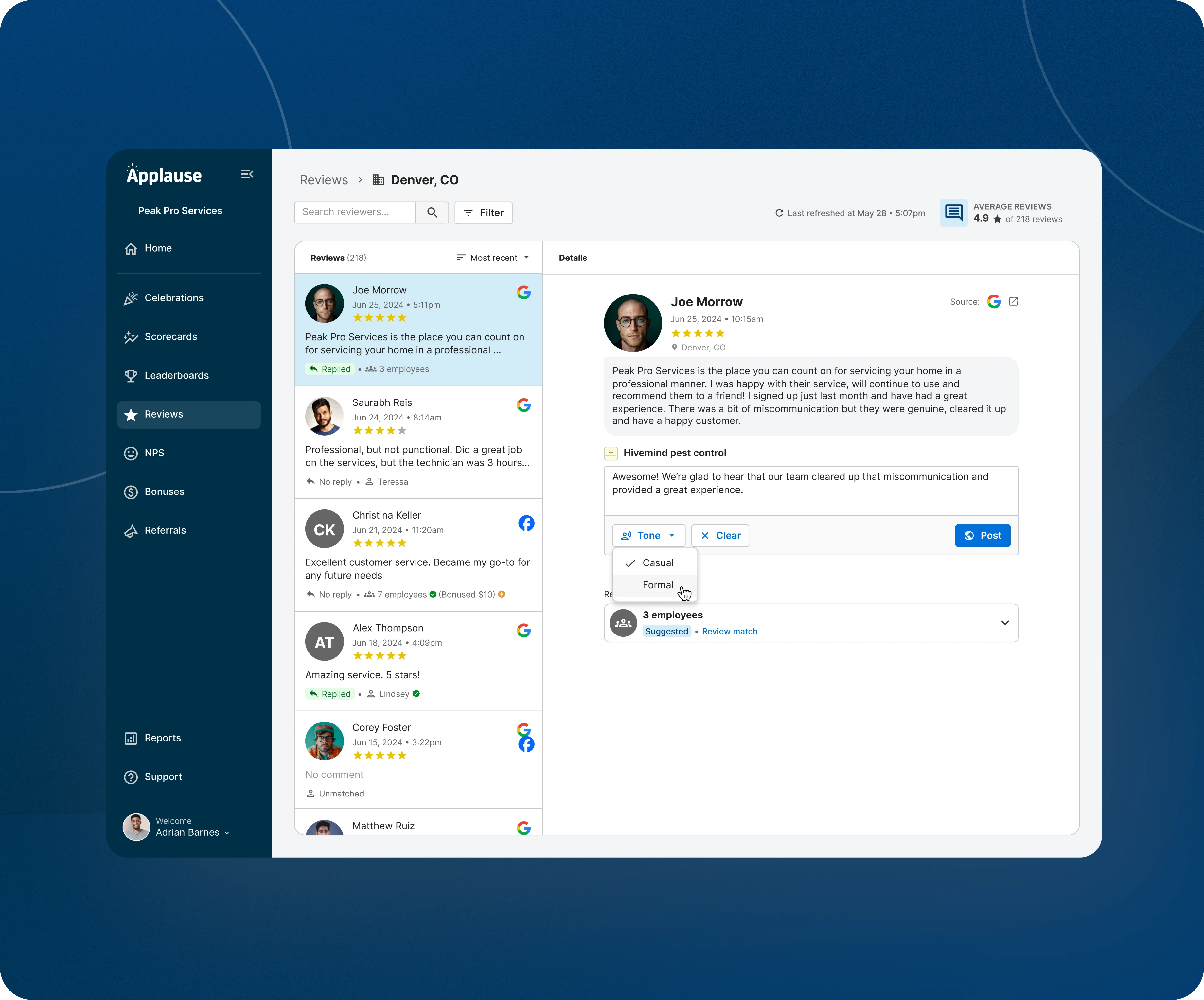Screen dimensions: 1204x1000
Task: Go to the Scorecards page
Action: pyautogui.click(x=170, y=337)
